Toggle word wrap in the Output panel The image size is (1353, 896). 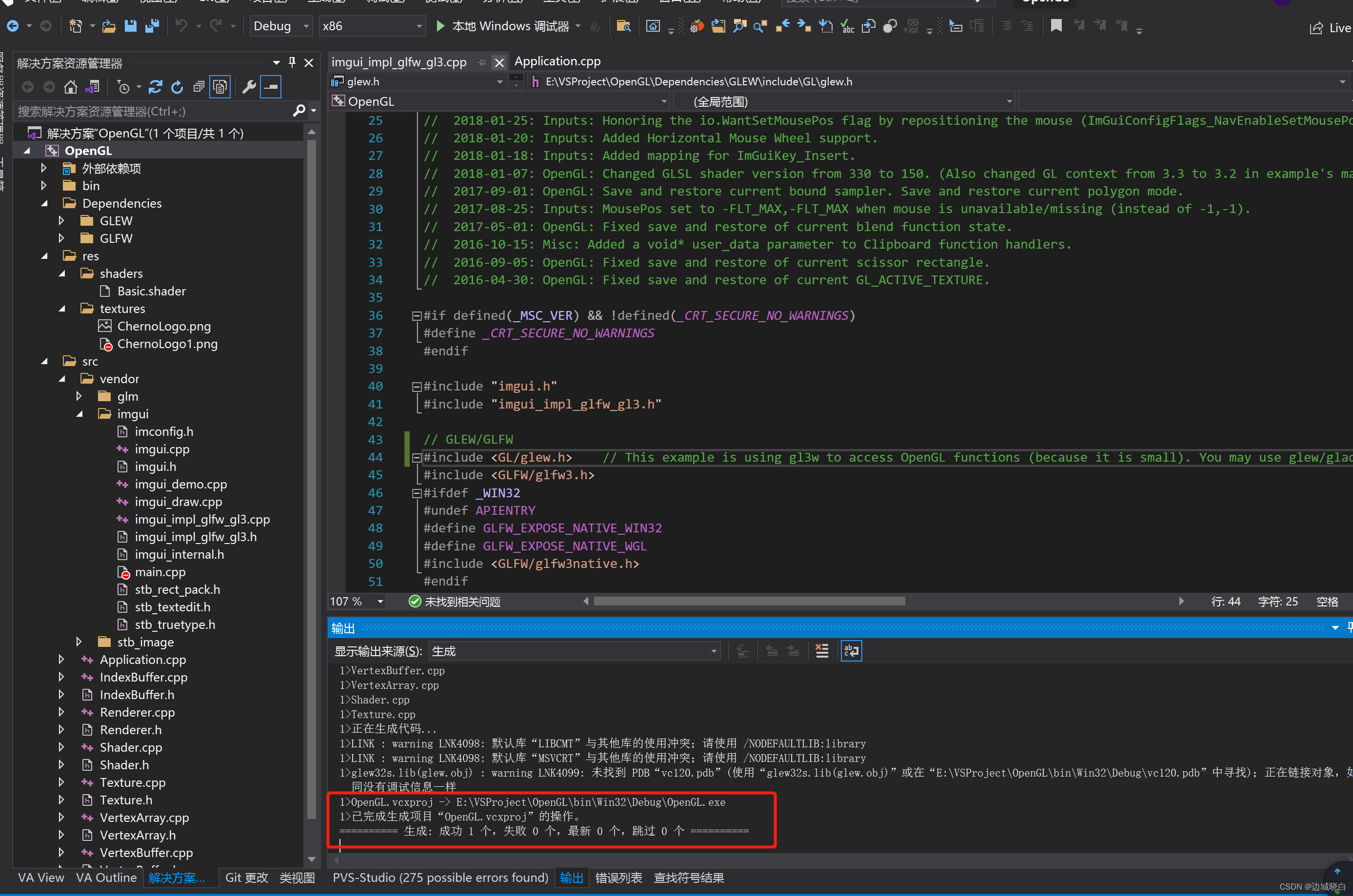[851, 651]
